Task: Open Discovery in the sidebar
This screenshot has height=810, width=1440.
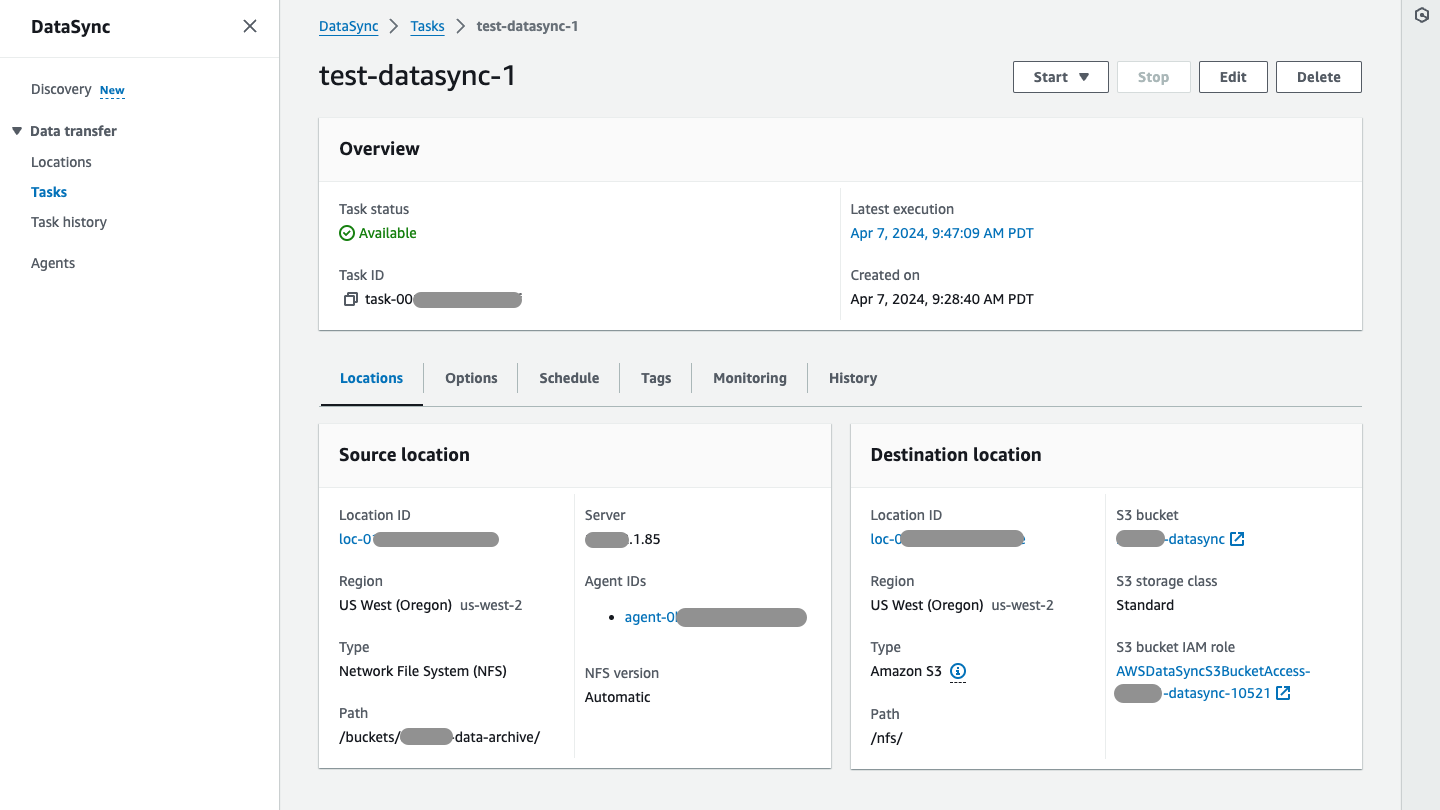Action: (x=61, y=89)
